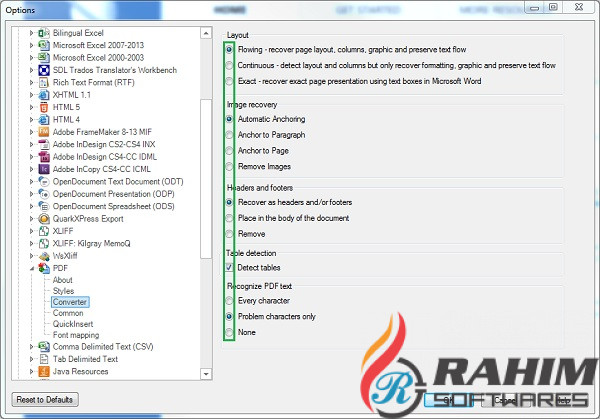Expand the Java Resources node
Image resolution: width=600 pixels, height=419 pixels.
click(31, 372)
